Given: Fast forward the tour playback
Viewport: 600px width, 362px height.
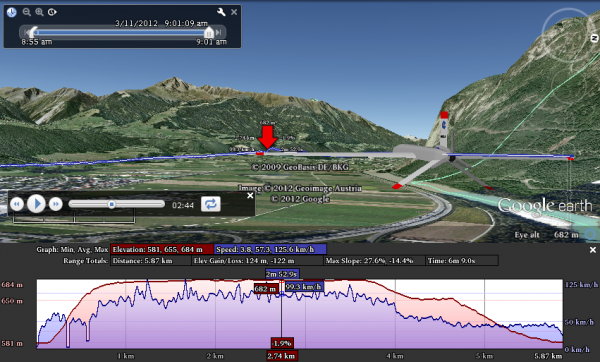Looking at the screenshot, I should [x=55, y=204].
